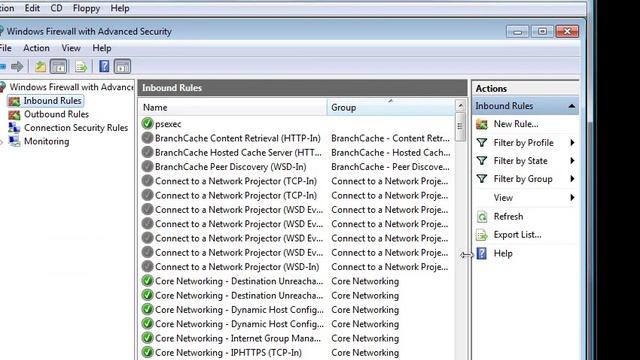Click the Outbound Rules tree icon

(14, 115)
